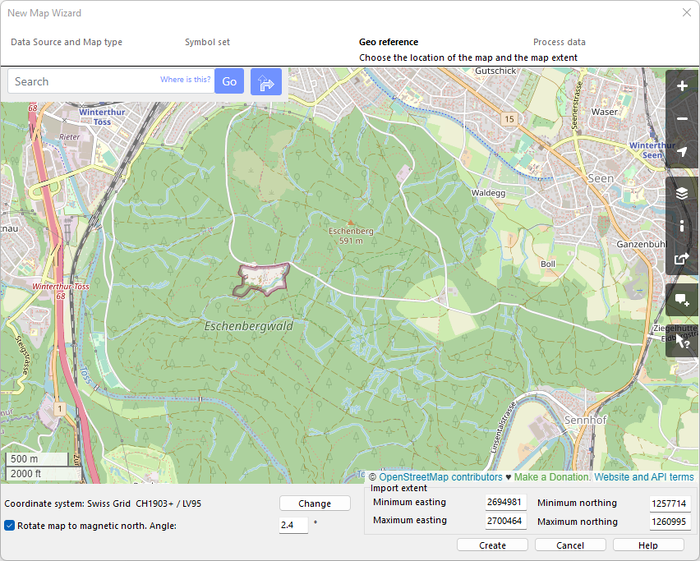Image resolution: width=700 pixels, height=561 pixels.
Task: Go to the Process data step
Action: 559,42
